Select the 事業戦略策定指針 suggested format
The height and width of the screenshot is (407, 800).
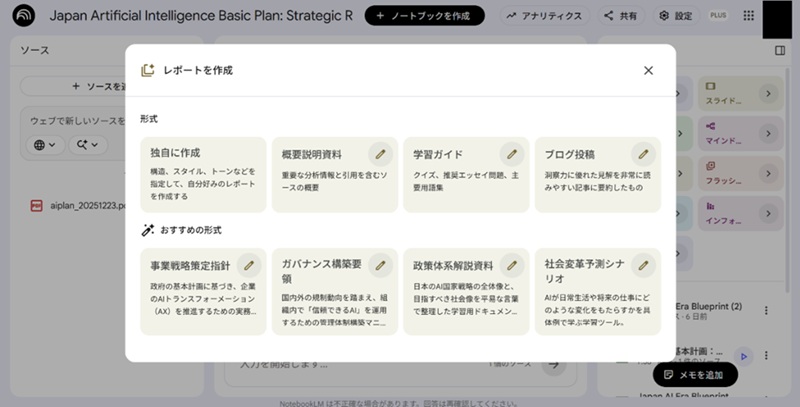click(203, 292)
